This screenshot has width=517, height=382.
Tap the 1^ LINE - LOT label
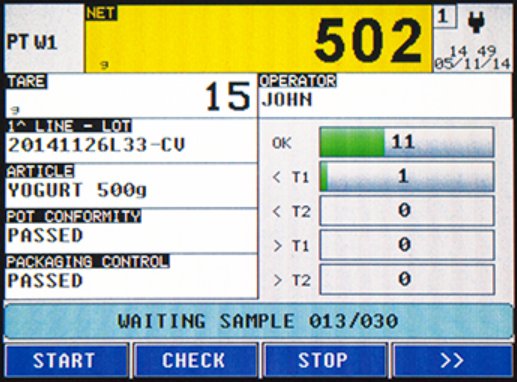pos(69,126)
